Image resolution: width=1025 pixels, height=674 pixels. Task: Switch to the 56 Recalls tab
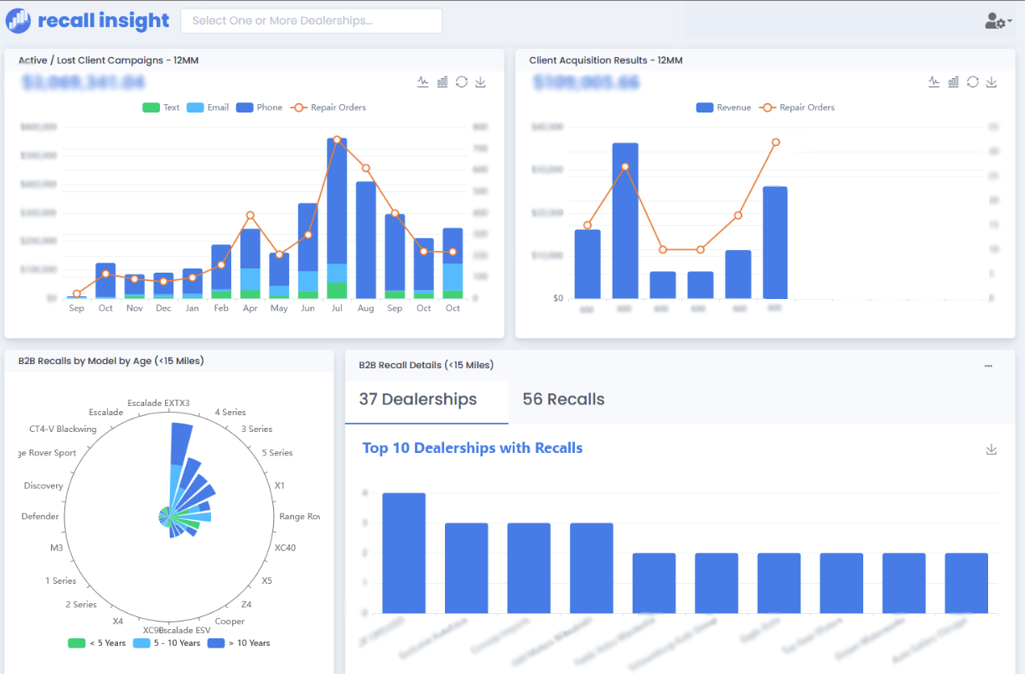[563, 398]
